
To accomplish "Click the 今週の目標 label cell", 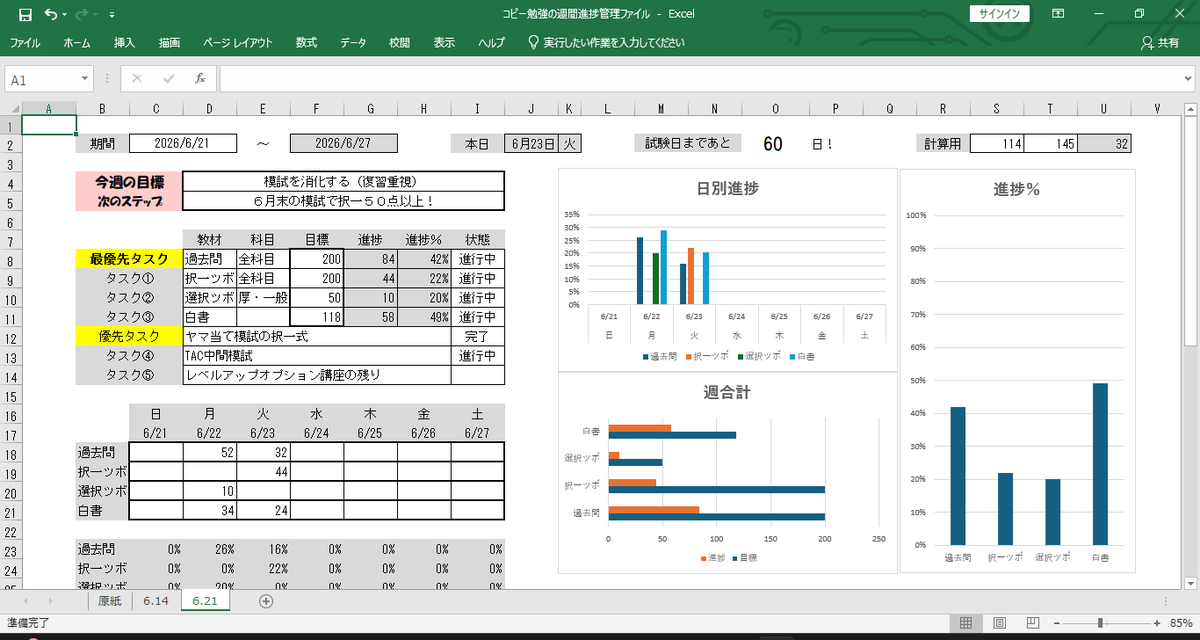I will point(129,182).
